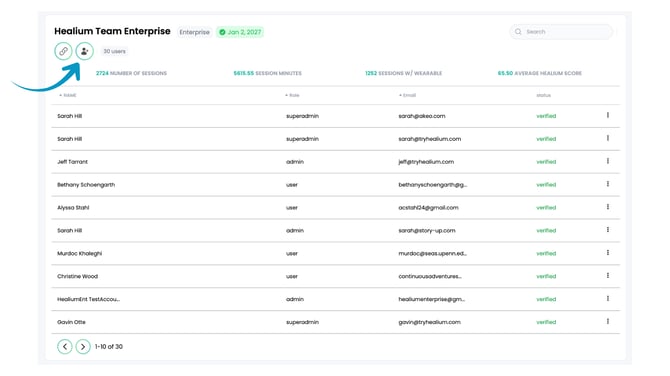Click the Average Healium Score stat
The height and width of the screenshot is (376, 670).
[x=540, y=73]
